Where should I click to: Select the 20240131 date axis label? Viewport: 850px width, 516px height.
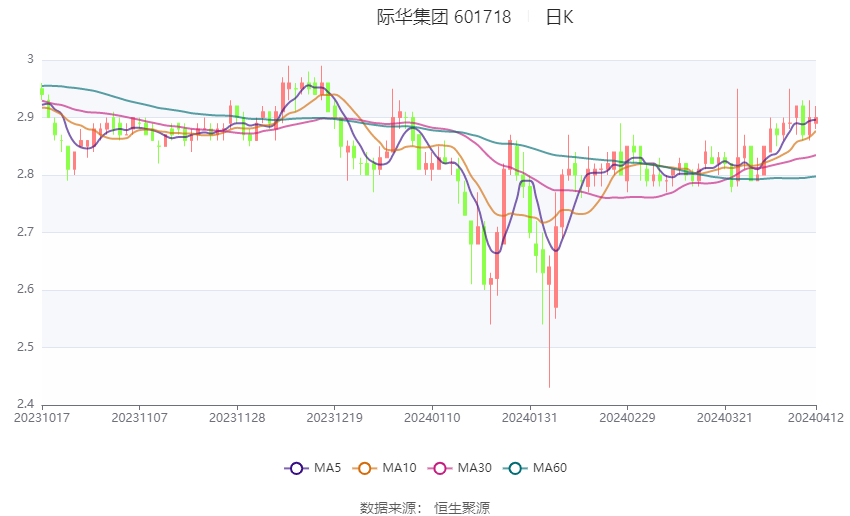[530, 418]
